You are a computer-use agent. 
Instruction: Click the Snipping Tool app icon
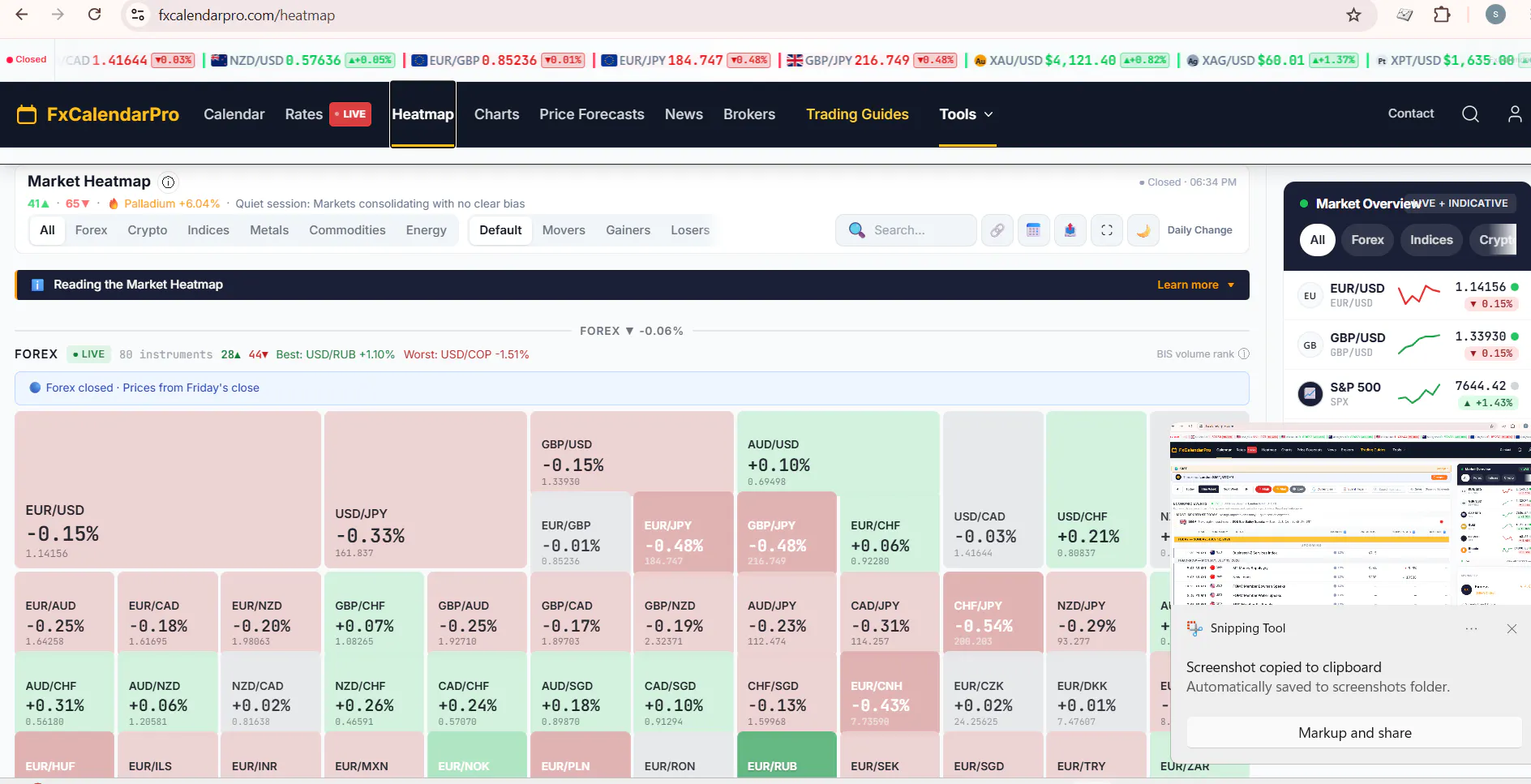click(1194, 628)
